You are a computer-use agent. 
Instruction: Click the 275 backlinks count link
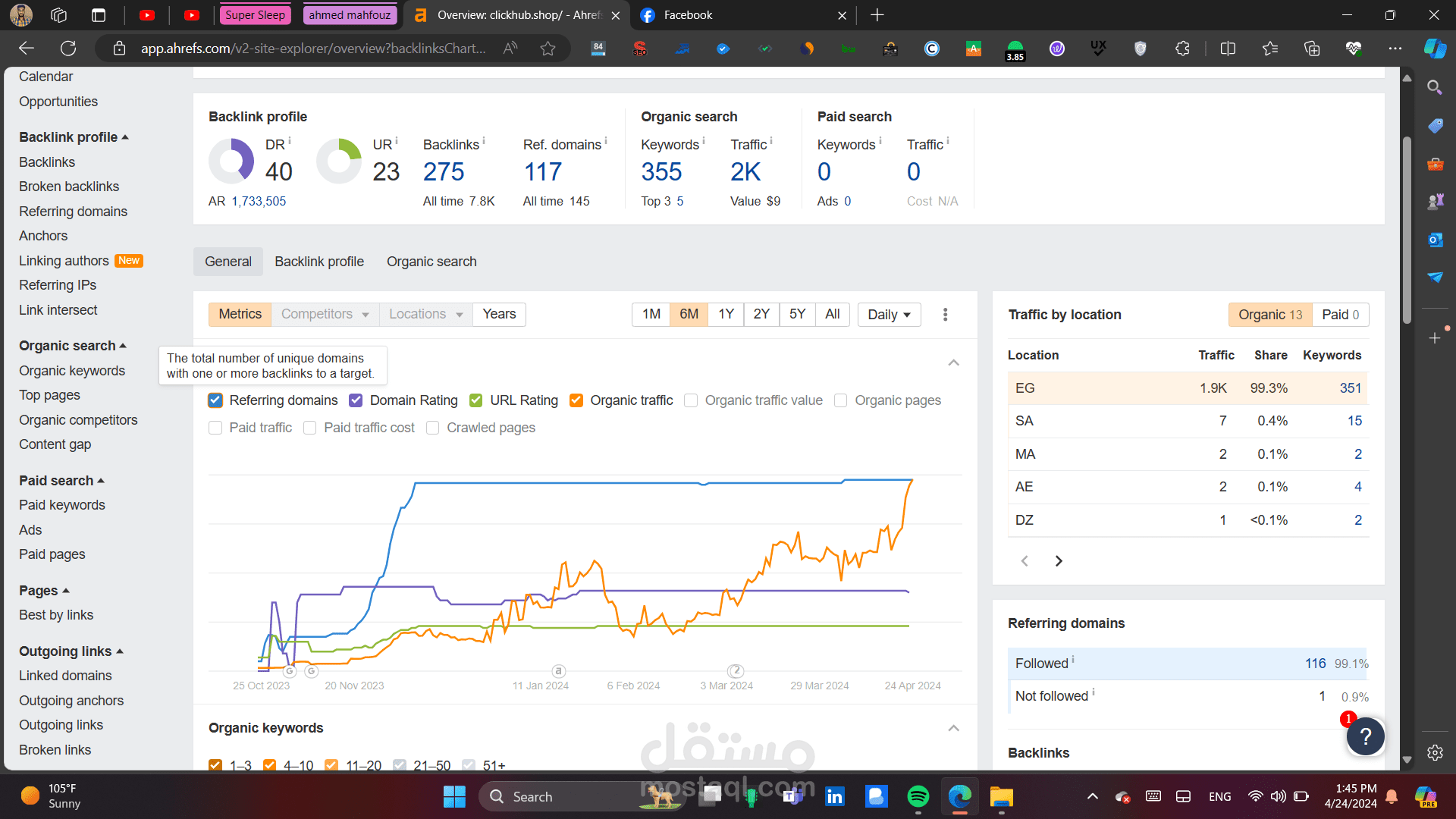click(x=444, y=172)
